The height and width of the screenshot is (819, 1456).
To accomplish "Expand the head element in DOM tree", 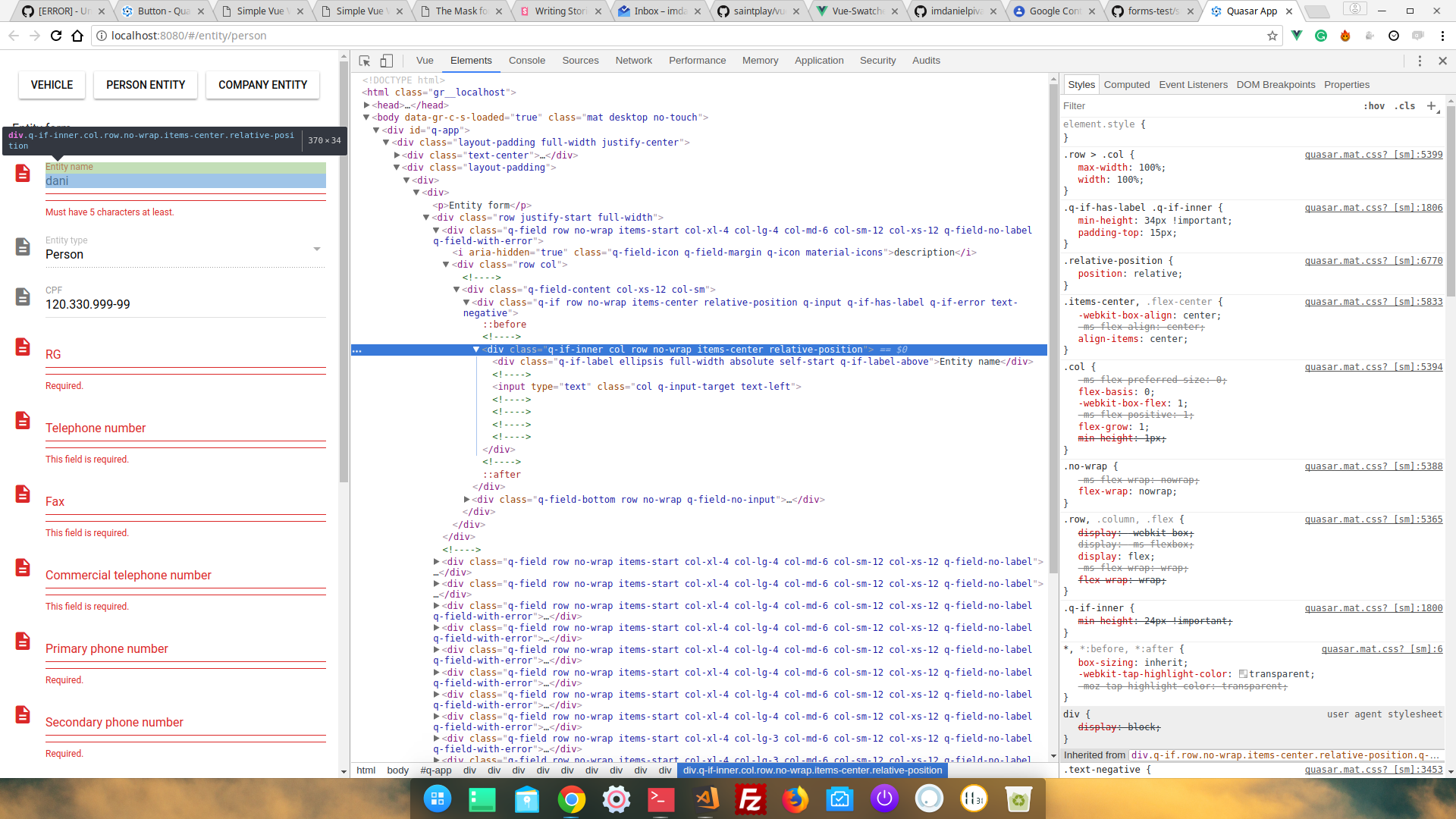I will [x=367, y=105].
